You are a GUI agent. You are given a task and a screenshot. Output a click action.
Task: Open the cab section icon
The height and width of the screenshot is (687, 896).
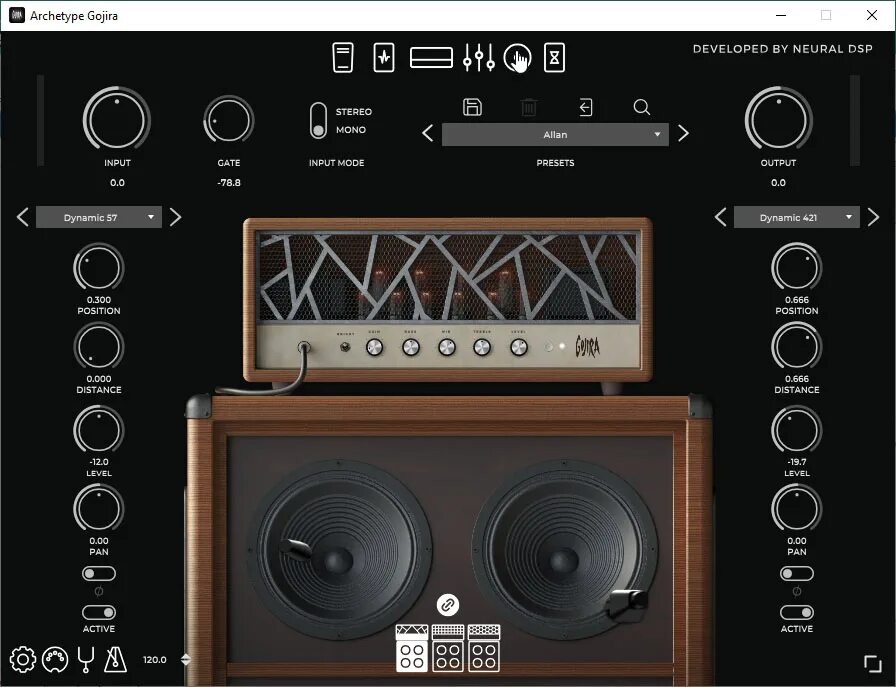tap(517, 58)
